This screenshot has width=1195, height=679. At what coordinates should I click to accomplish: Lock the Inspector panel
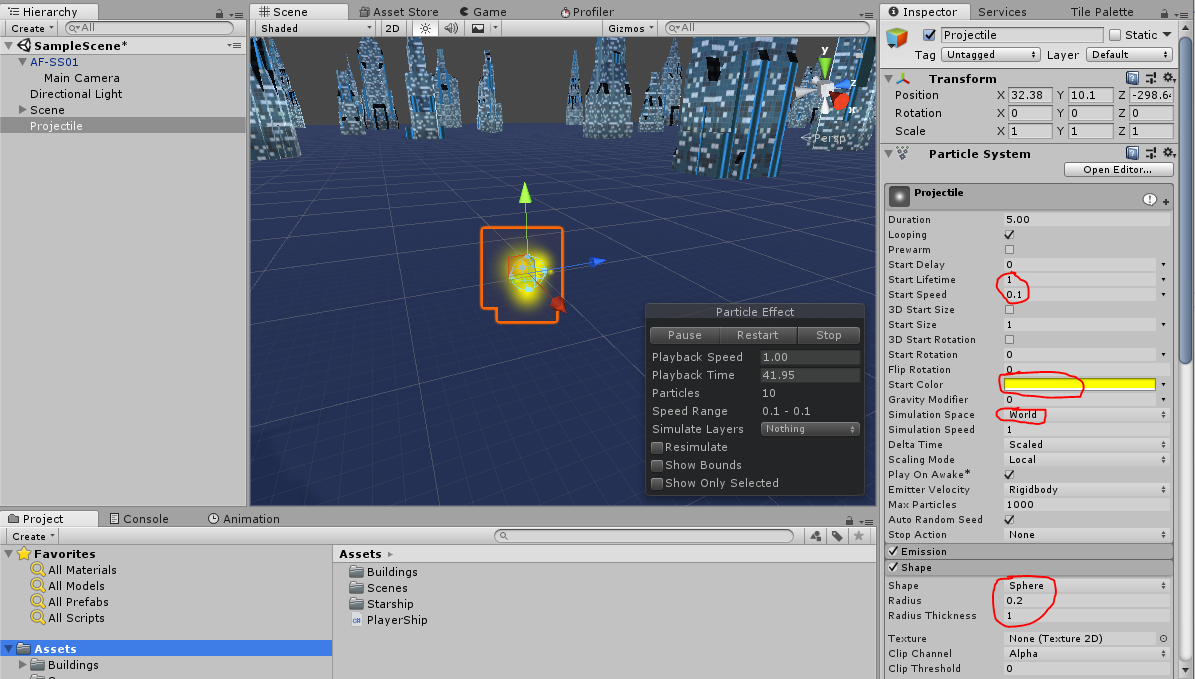pyautogui.click(x=1164, y=13)
